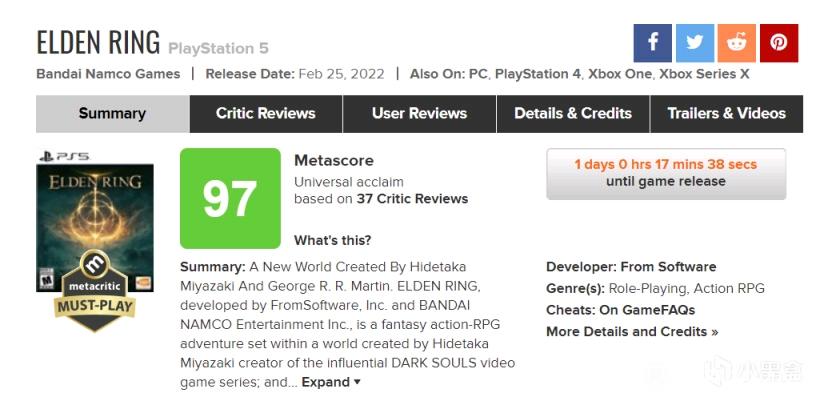Click the release countdown button
The image size is (828, 397).
(666, 174)
